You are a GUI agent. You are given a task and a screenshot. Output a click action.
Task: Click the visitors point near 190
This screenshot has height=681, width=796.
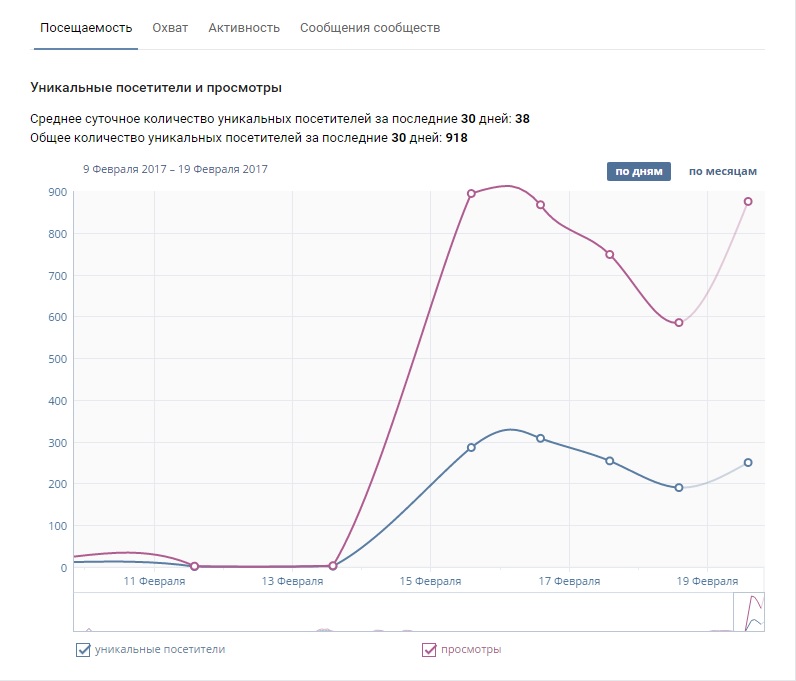(x=679, y=487)
